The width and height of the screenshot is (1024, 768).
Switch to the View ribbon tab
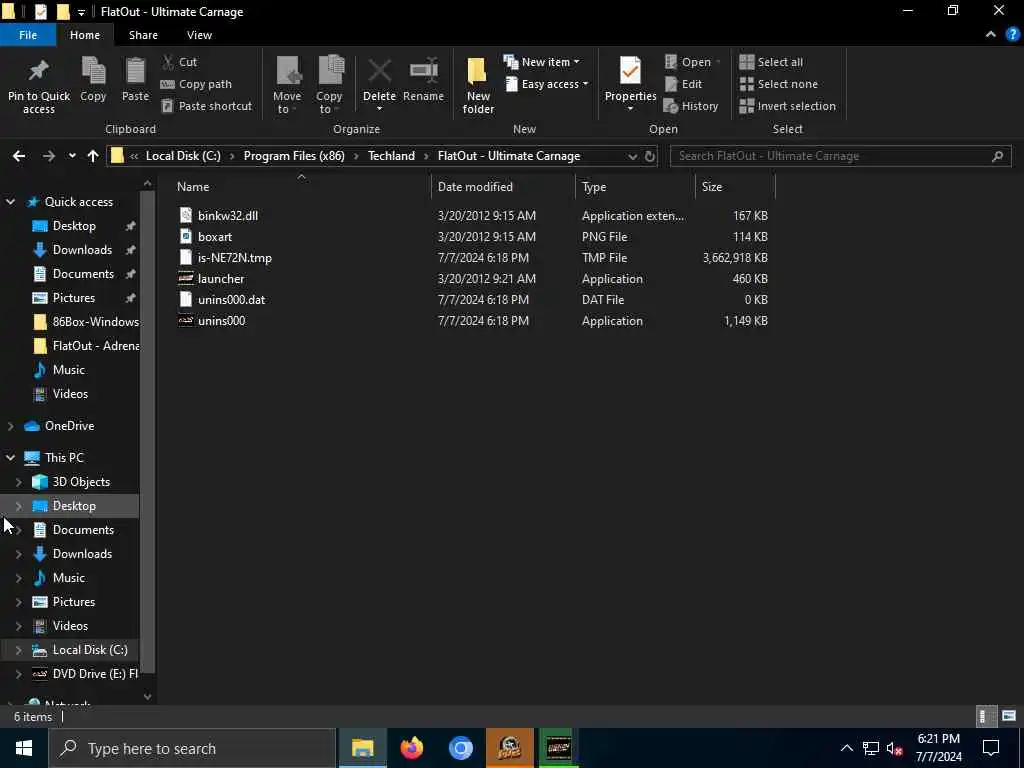coord(199,35)
